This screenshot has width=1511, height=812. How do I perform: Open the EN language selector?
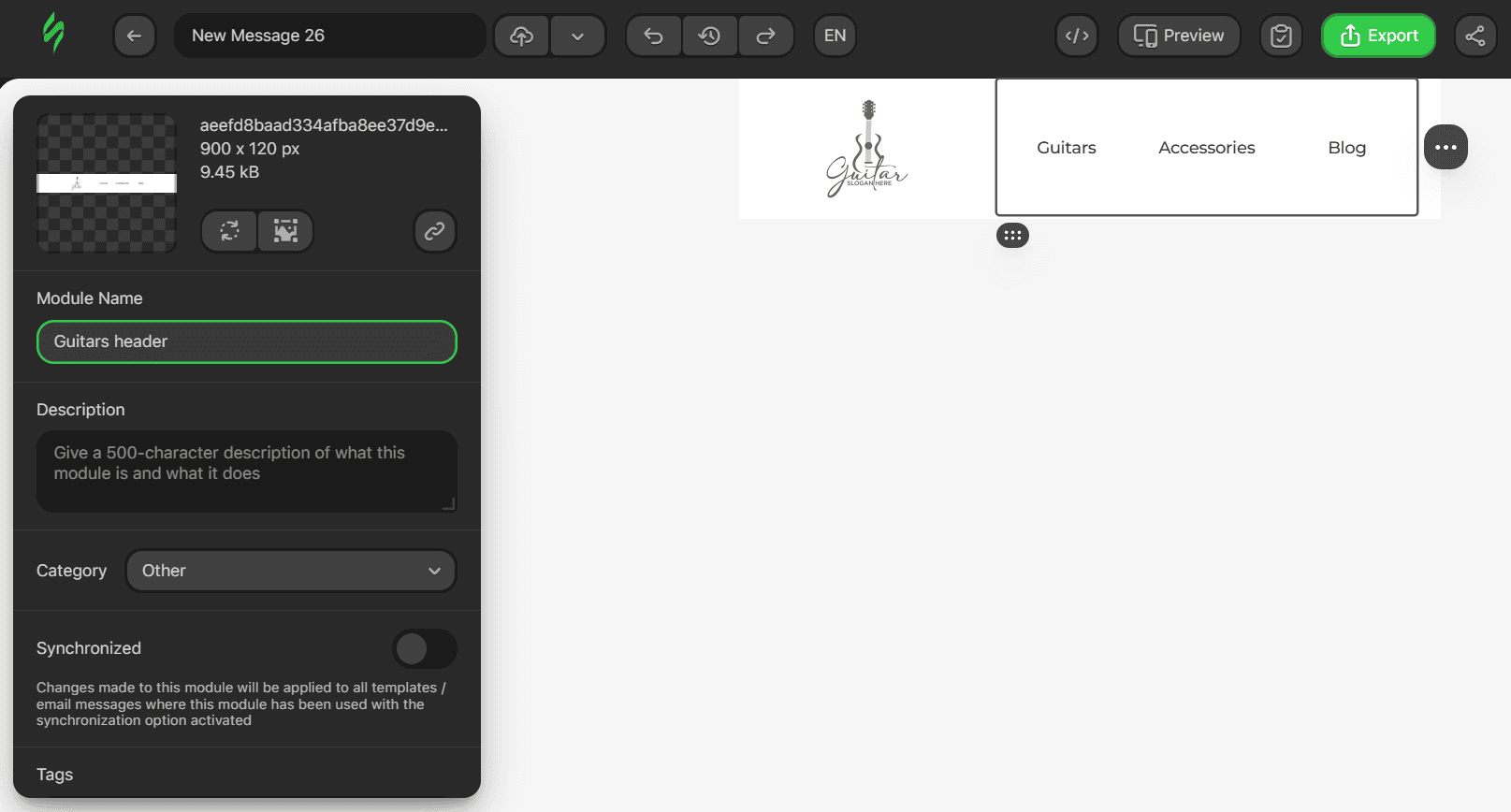(835, 36)
